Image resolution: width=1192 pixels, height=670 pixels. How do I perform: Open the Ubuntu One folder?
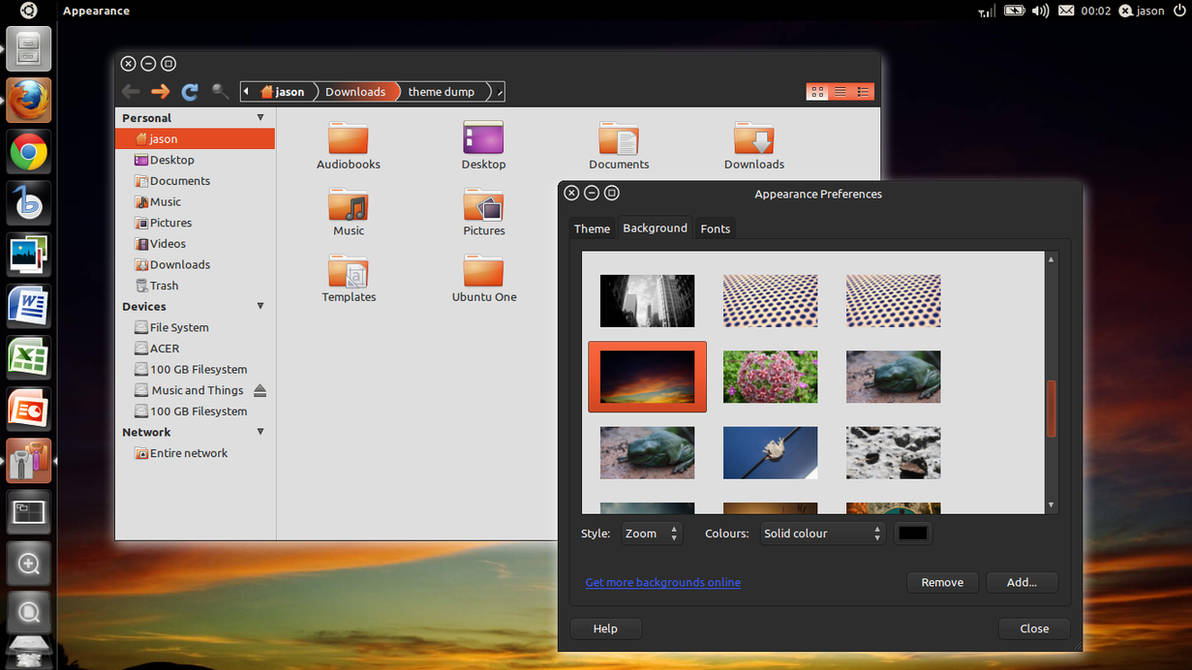(483, 278)
